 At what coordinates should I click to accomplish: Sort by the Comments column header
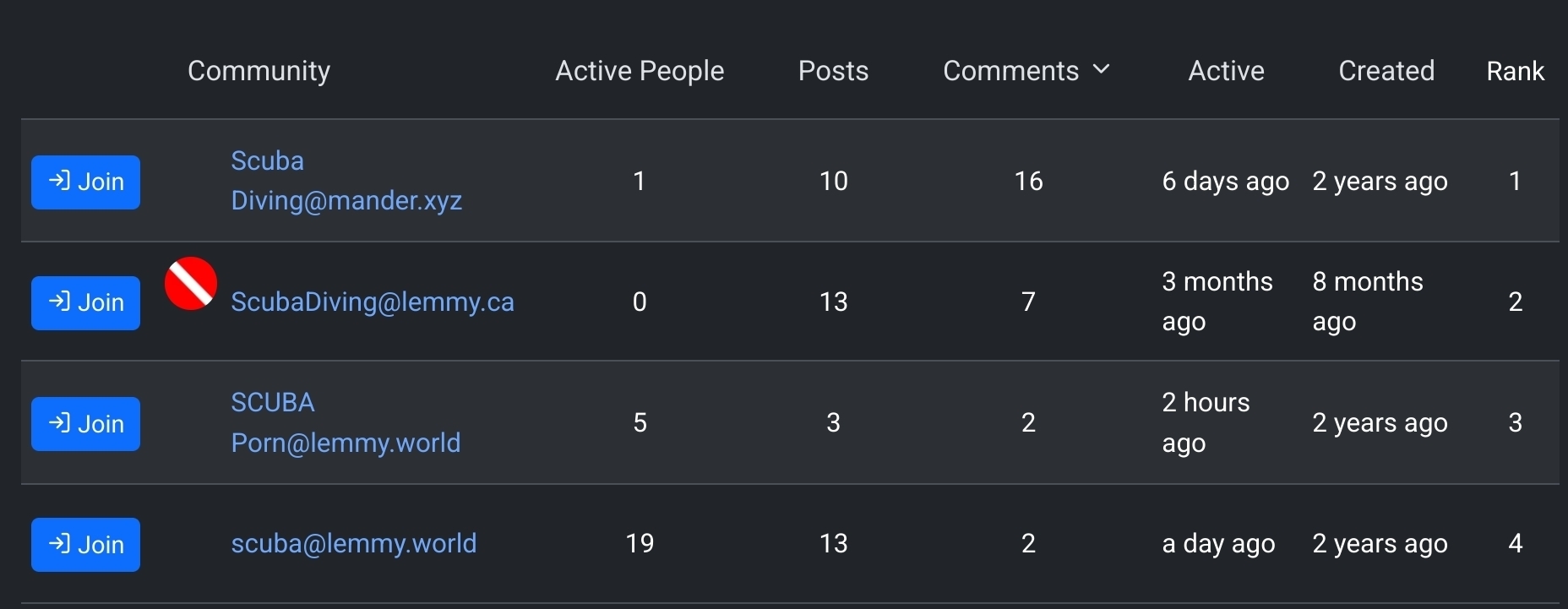point(1010,71)
